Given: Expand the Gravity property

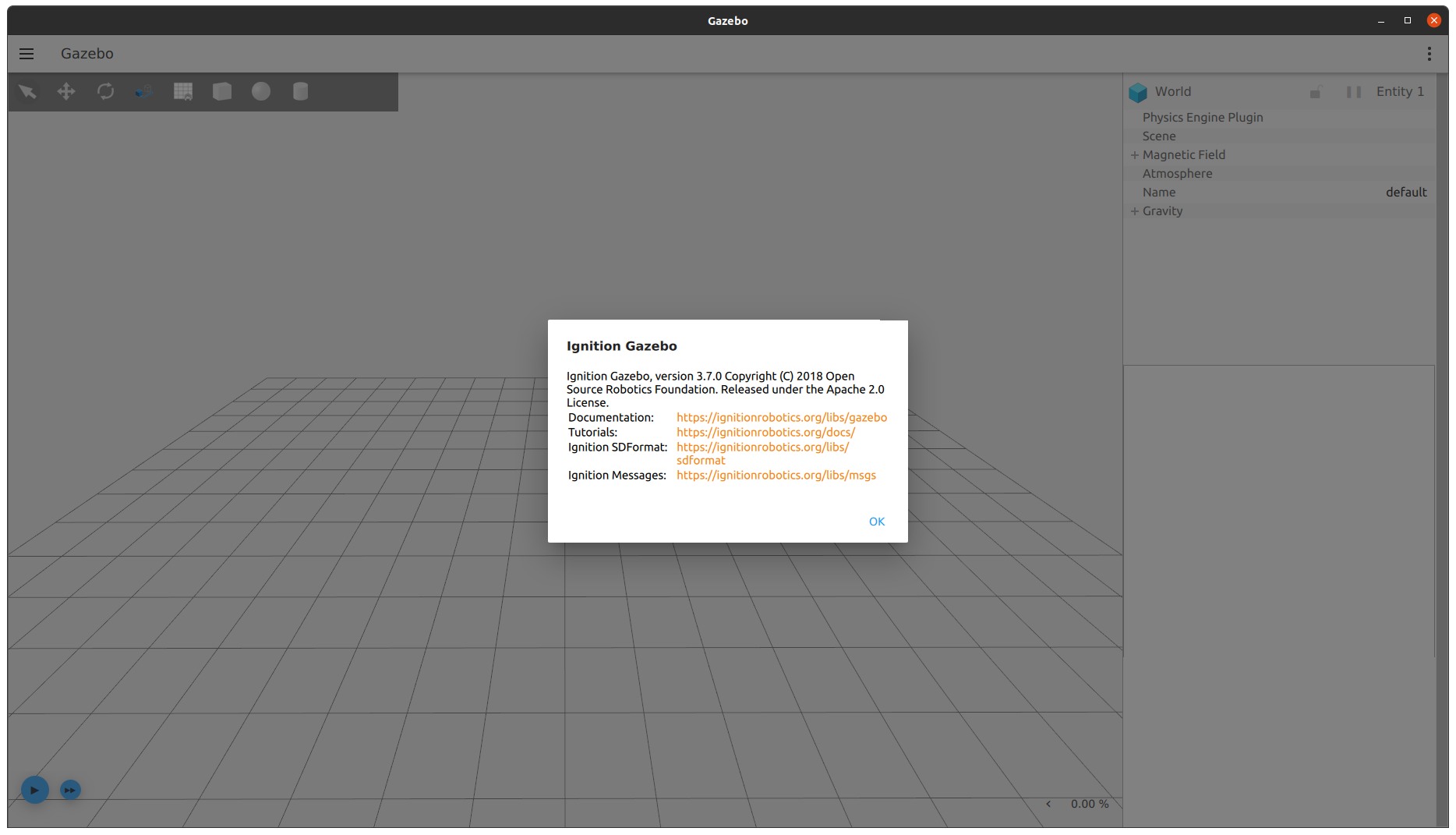Looking at the screenshot, I should [1135, 211].
